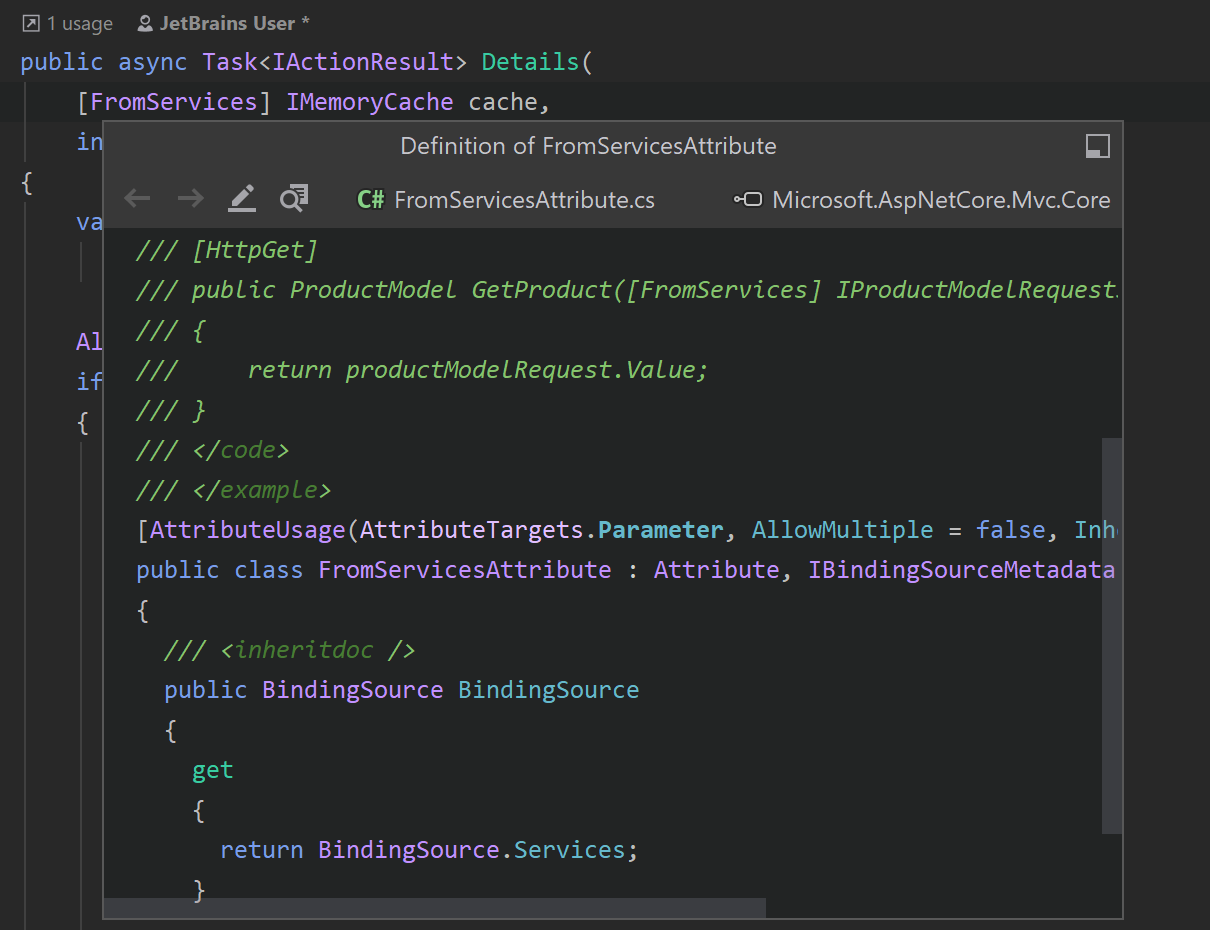Click the assembly reference icon beside Microsoft.AspNetCore.Mvc.Core
This screenshot has width=1210, height=930.
pyautogui.click(x=747, y=200)
